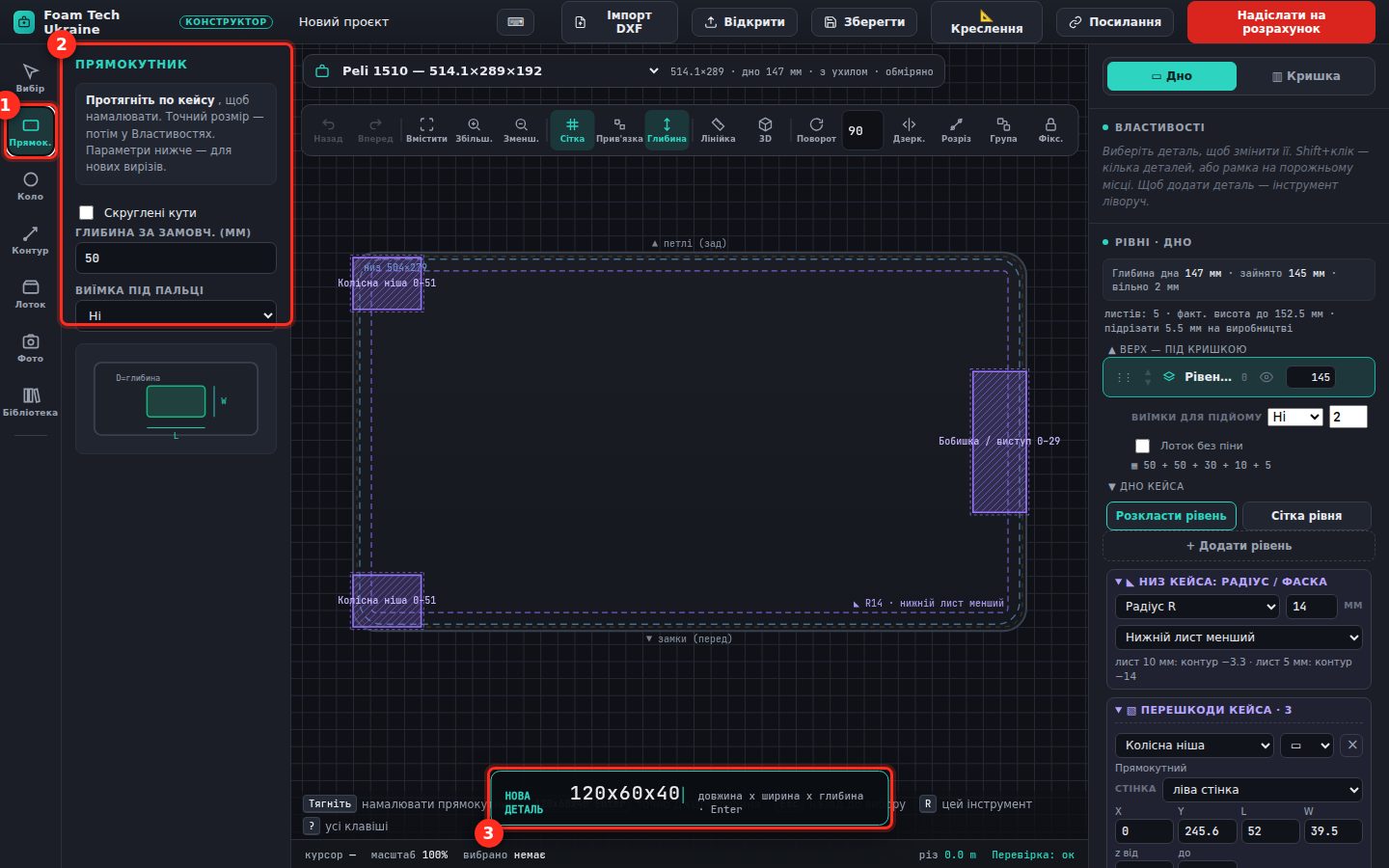Open Нижній лист менший dropdown
Screen dimensions: 1389x868
1239,637
